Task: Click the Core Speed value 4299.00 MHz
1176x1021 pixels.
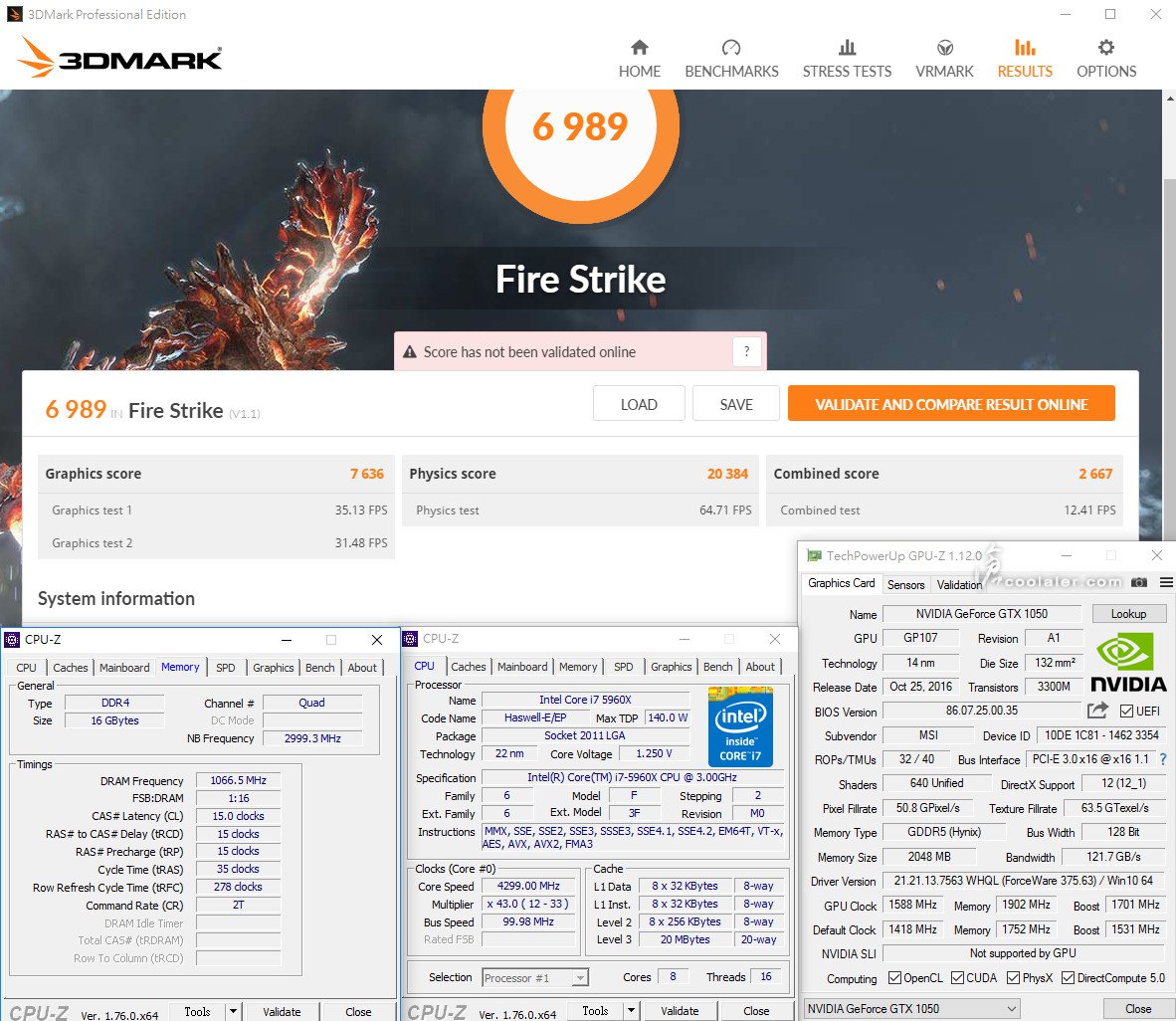Action: 528,886
